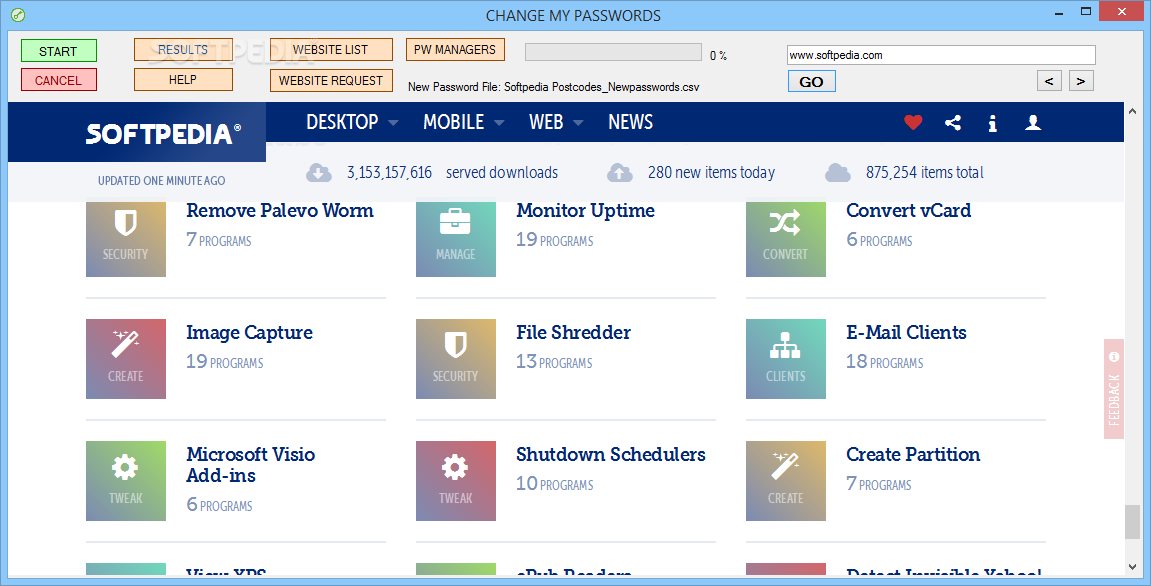Expand the DESKTOP menu arrow
This screenshot has height=586, width=1151.
tap(393, 123)
